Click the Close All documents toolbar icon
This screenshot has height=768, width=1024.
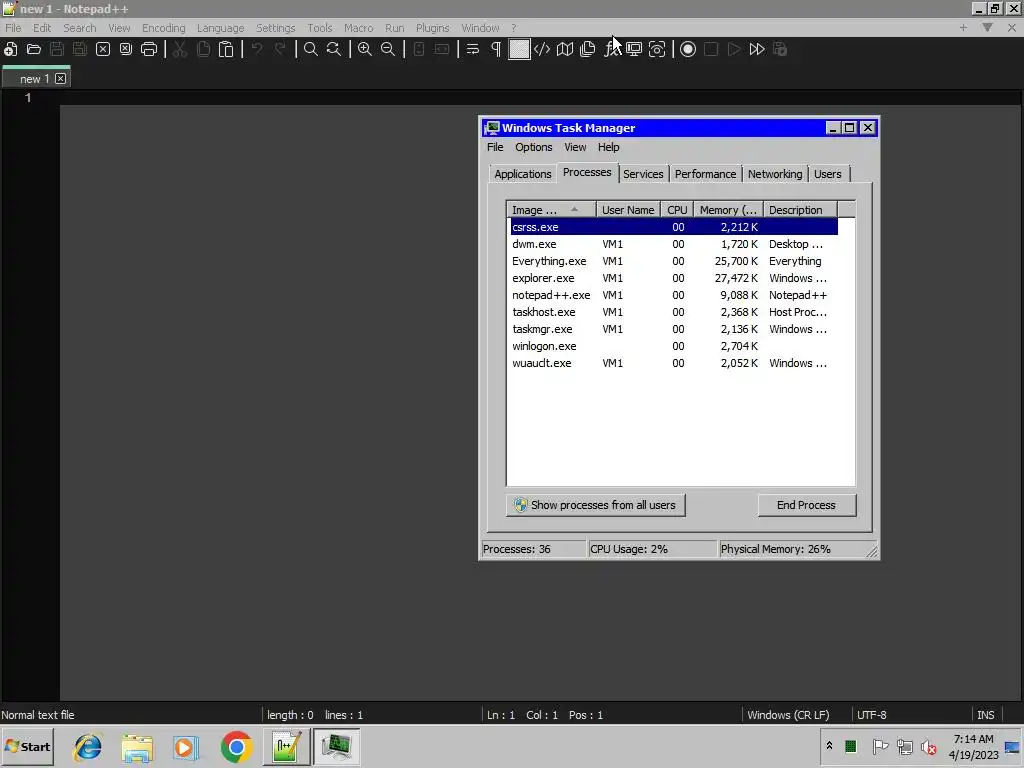click(125, 49)
